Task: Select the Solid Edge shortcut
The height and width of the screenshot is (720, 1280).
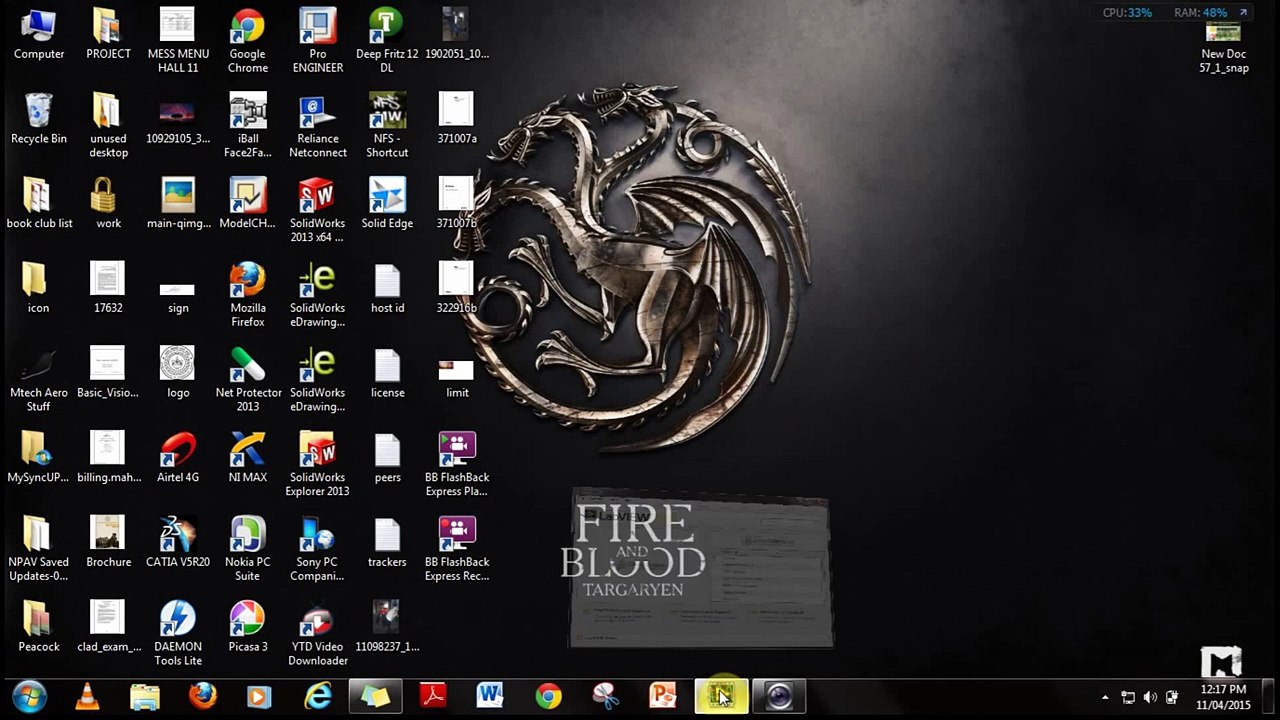Action: coord(387,204)
